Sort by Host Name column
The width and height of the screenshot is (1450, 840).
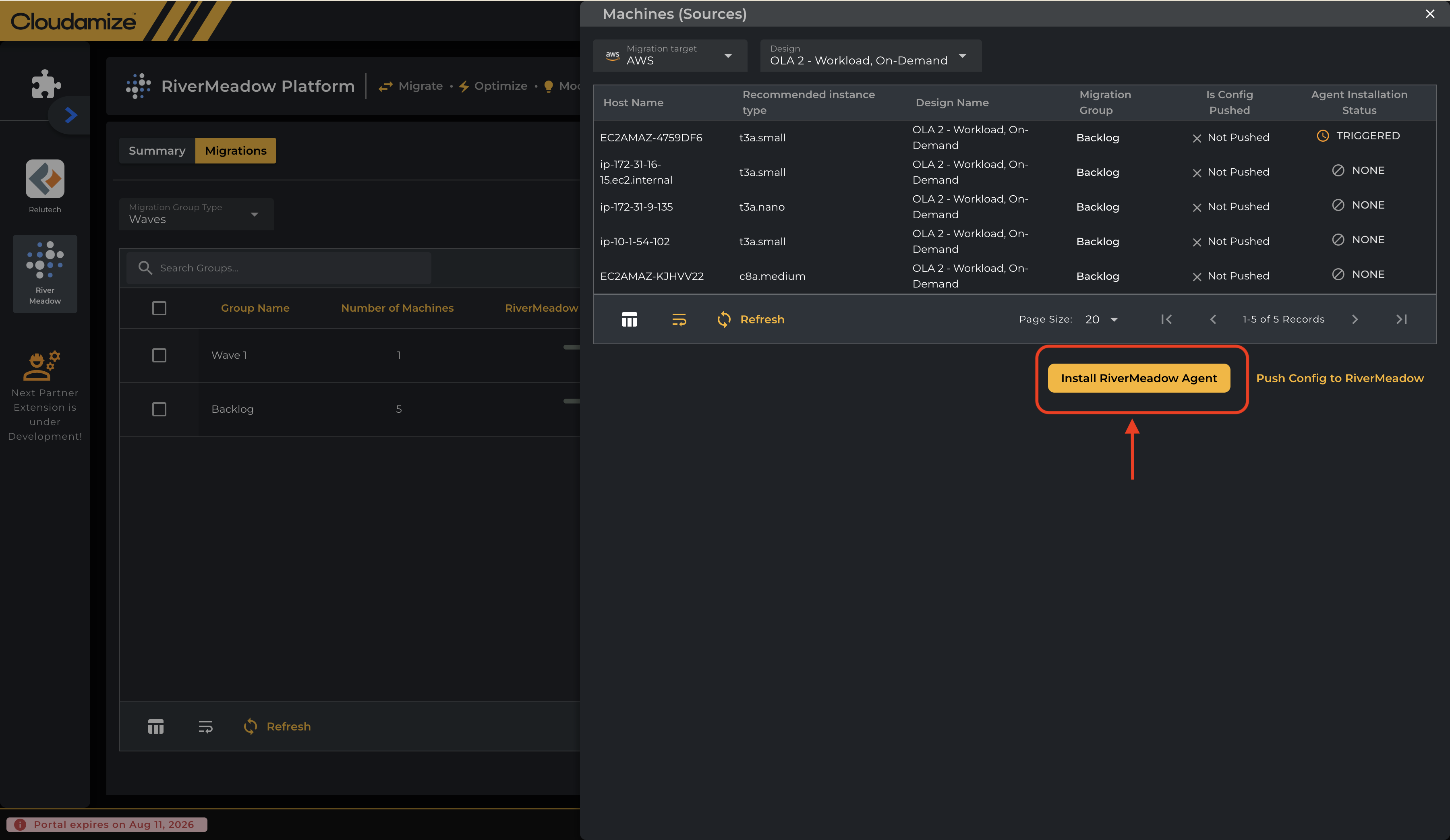[x=634, y=102]
